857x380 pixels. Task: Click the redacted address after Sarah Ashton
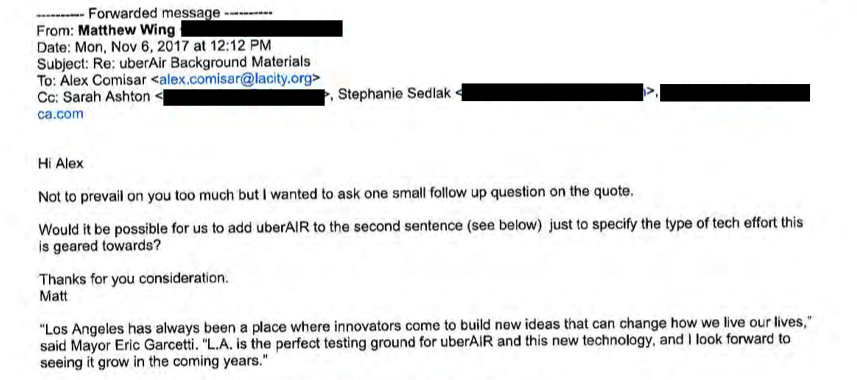tap(244, 97)
